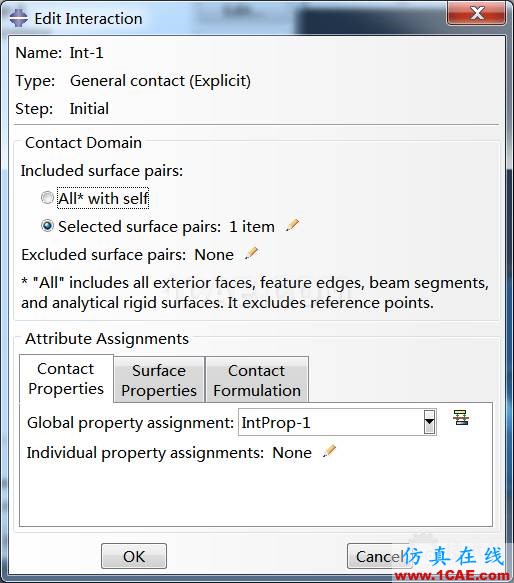
Task: Click the Int-1 name value
Action: click(x=86, y=52)
